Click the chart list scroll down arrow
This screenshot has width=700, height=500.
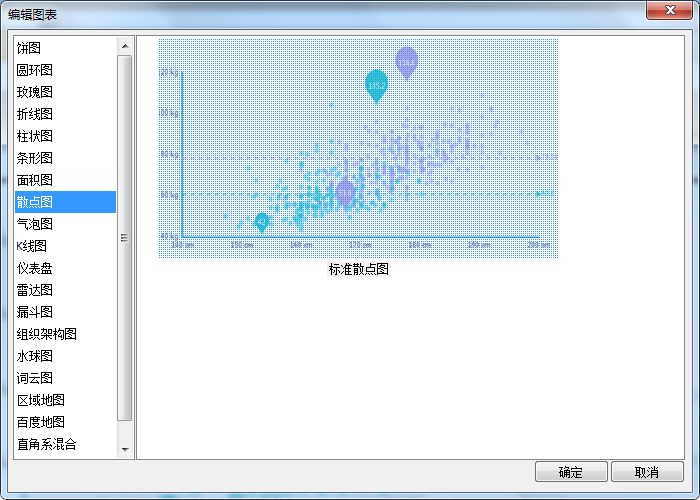(125, 450)
